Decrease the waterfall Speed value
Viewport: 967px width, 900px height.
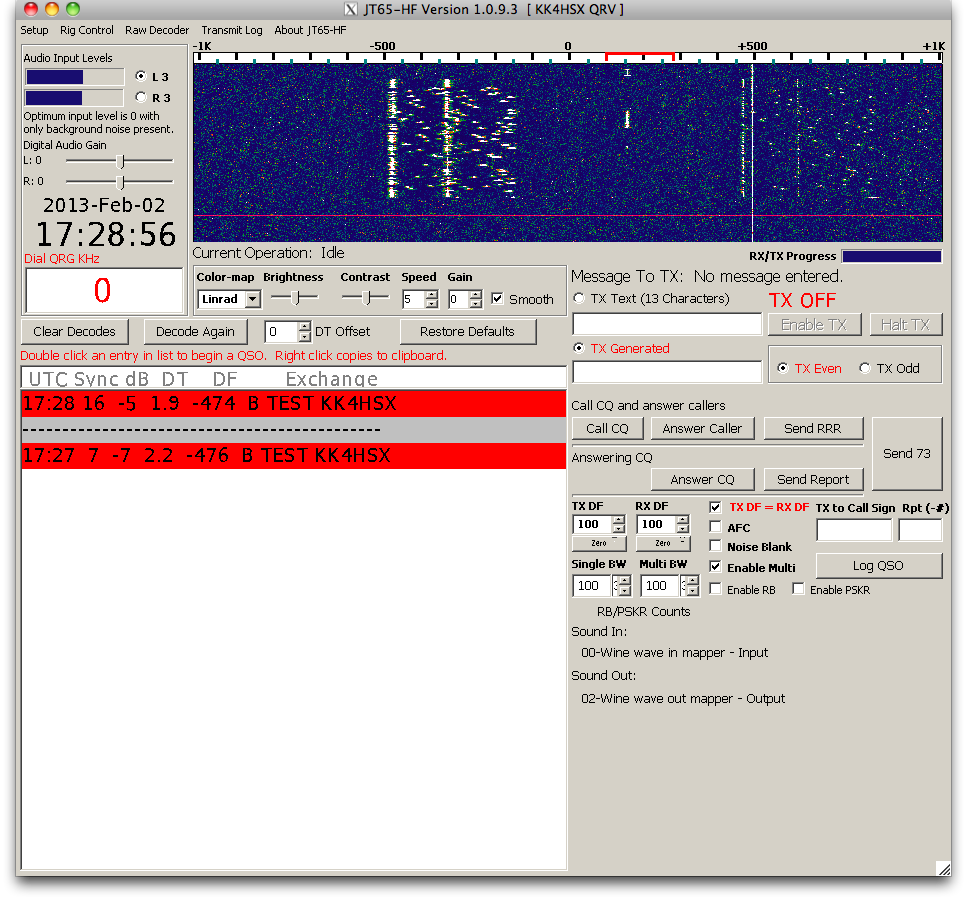[x=432, y=303]
